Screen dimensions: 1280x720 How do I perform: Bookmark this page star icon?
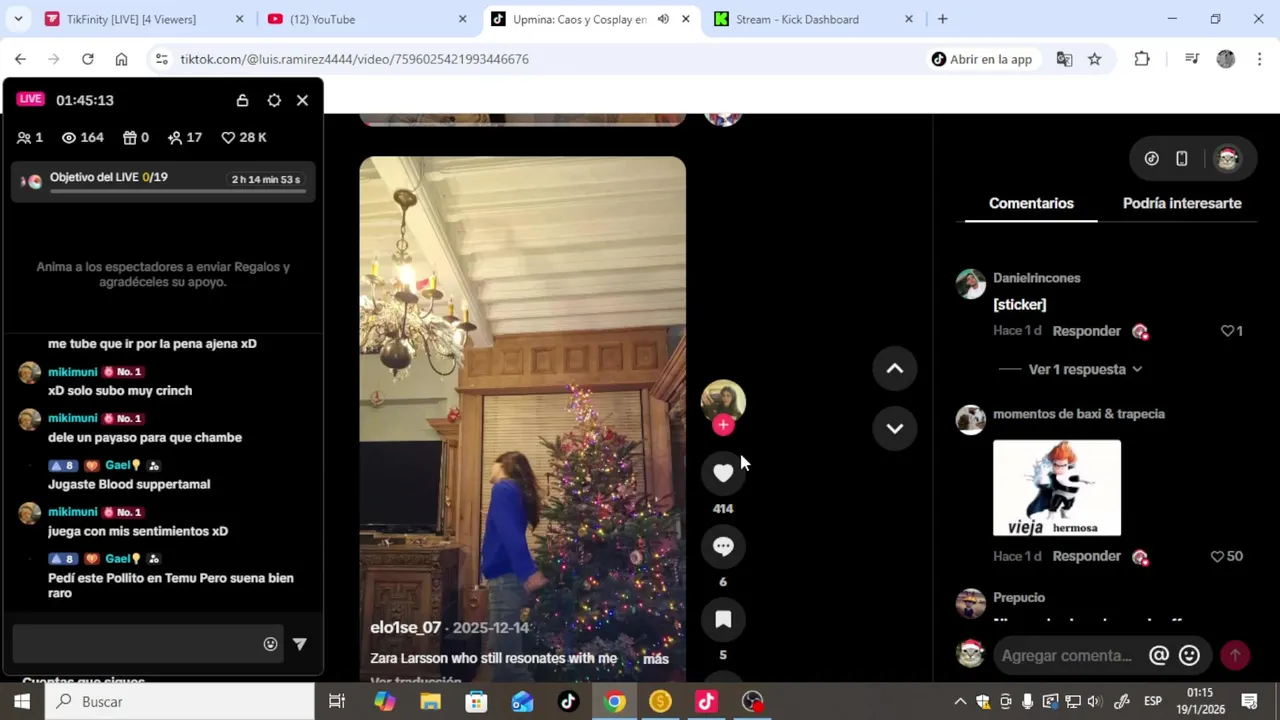[x=1095, y=59]
